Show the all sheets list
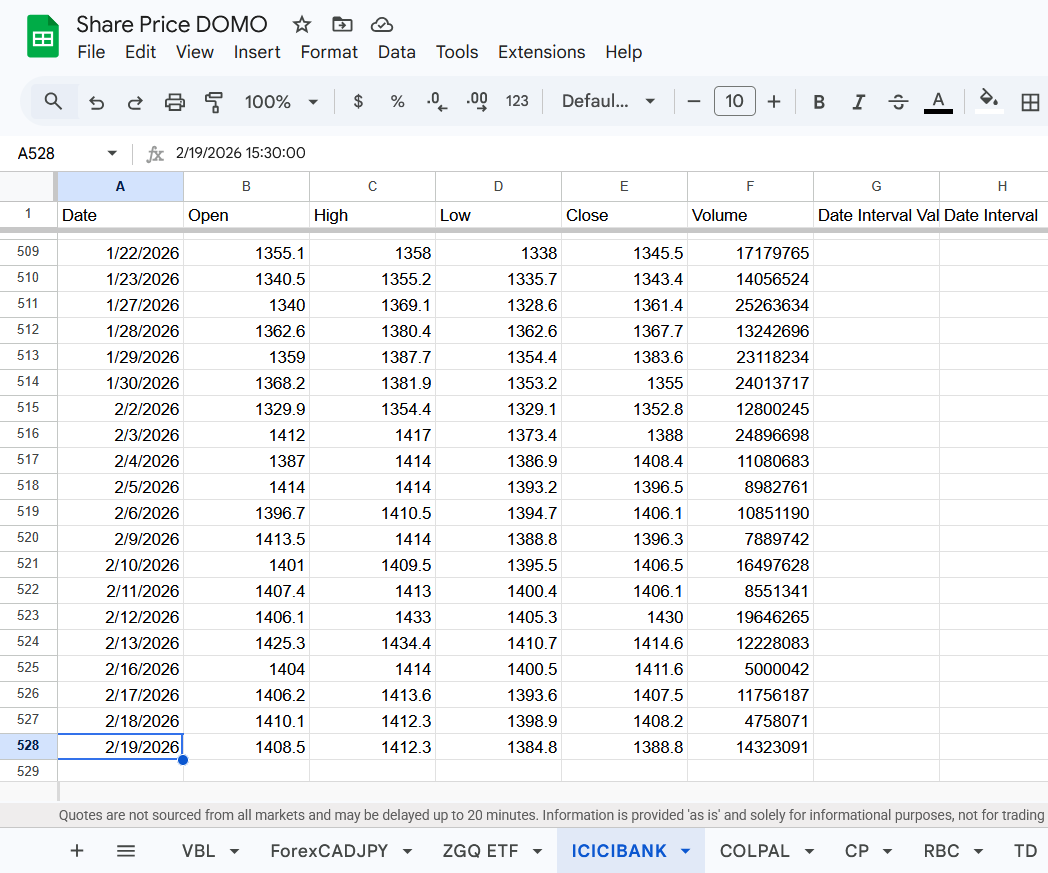The width and height of the screenshot is (1048, 873). [x=126, y=850]
